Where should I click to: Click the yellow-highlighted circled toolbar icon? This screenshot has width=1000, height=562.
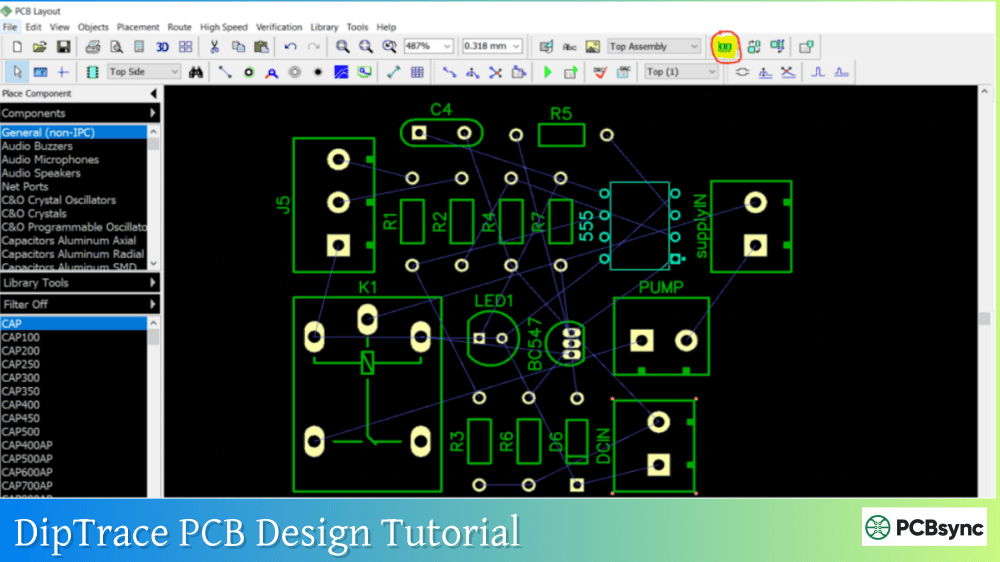pyautogui.click(x=725, y=47)
